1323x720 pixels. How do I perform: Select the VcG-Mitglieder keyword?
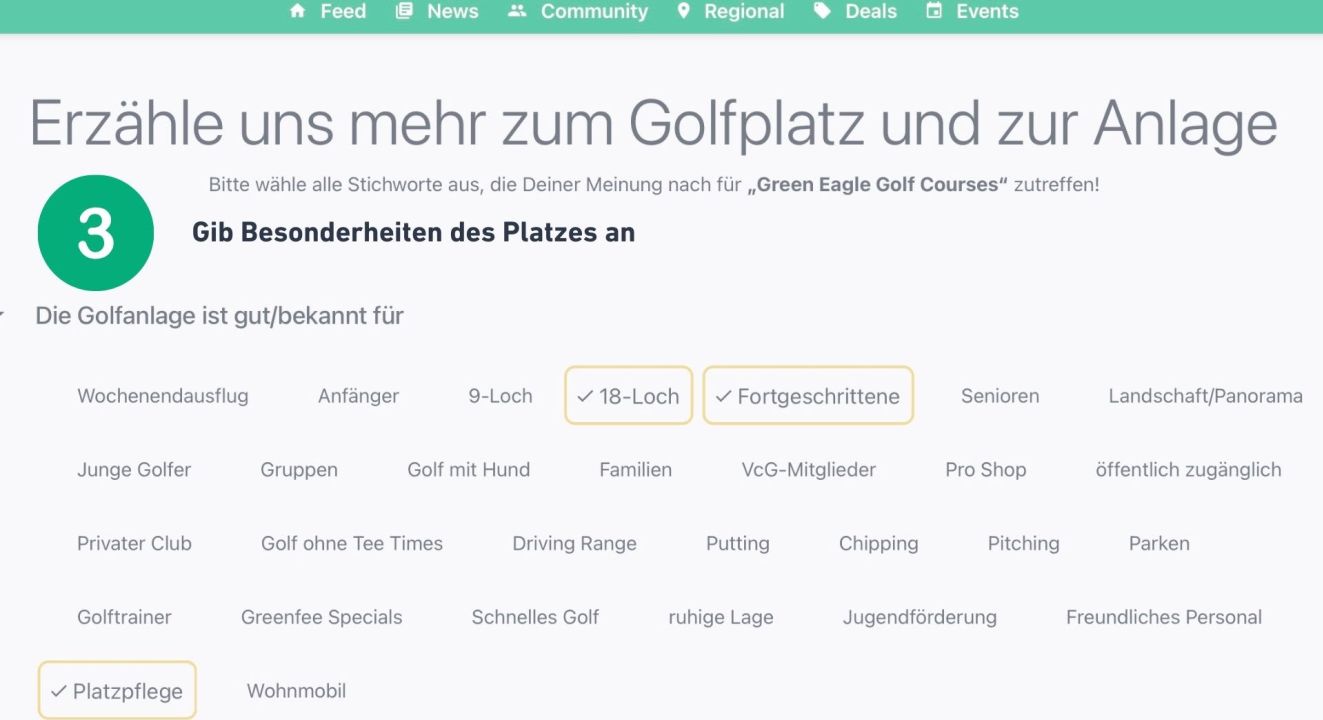(x=809, y=470)
